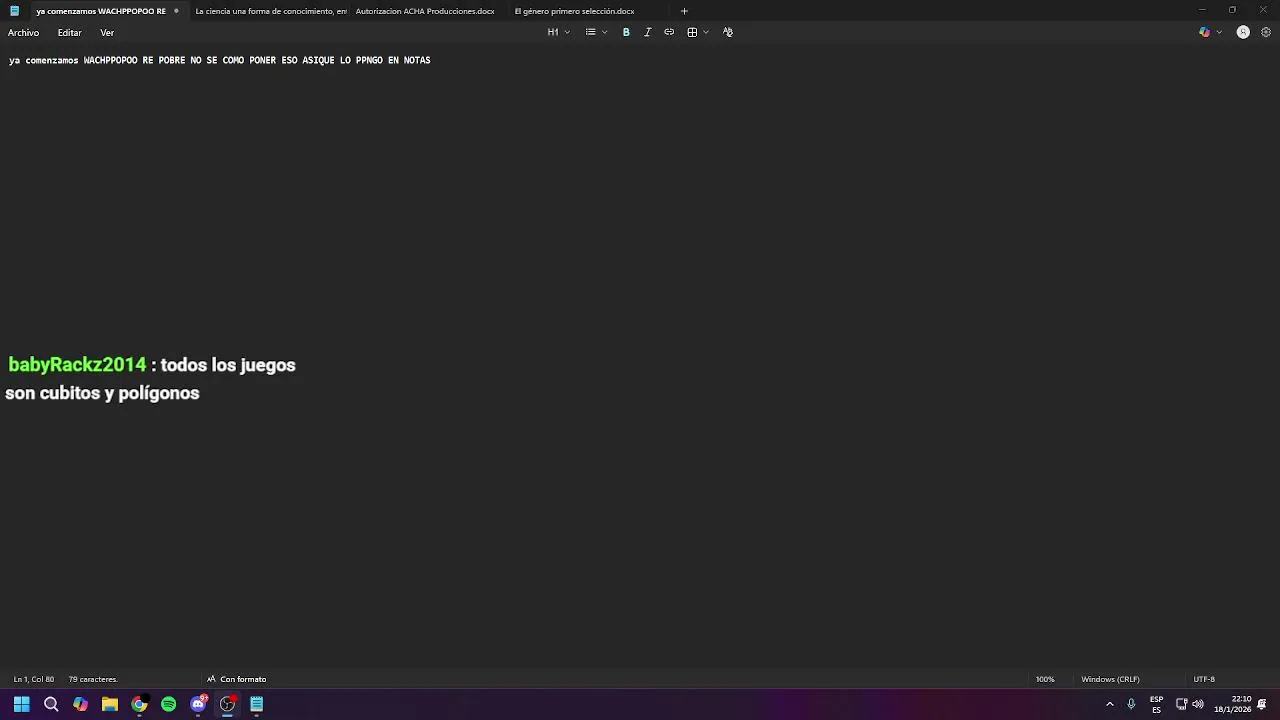Open Discord from the taskbar
The height and width of the screenshot is (720, 1280).
pyautogui.click(x=198, y=704)
